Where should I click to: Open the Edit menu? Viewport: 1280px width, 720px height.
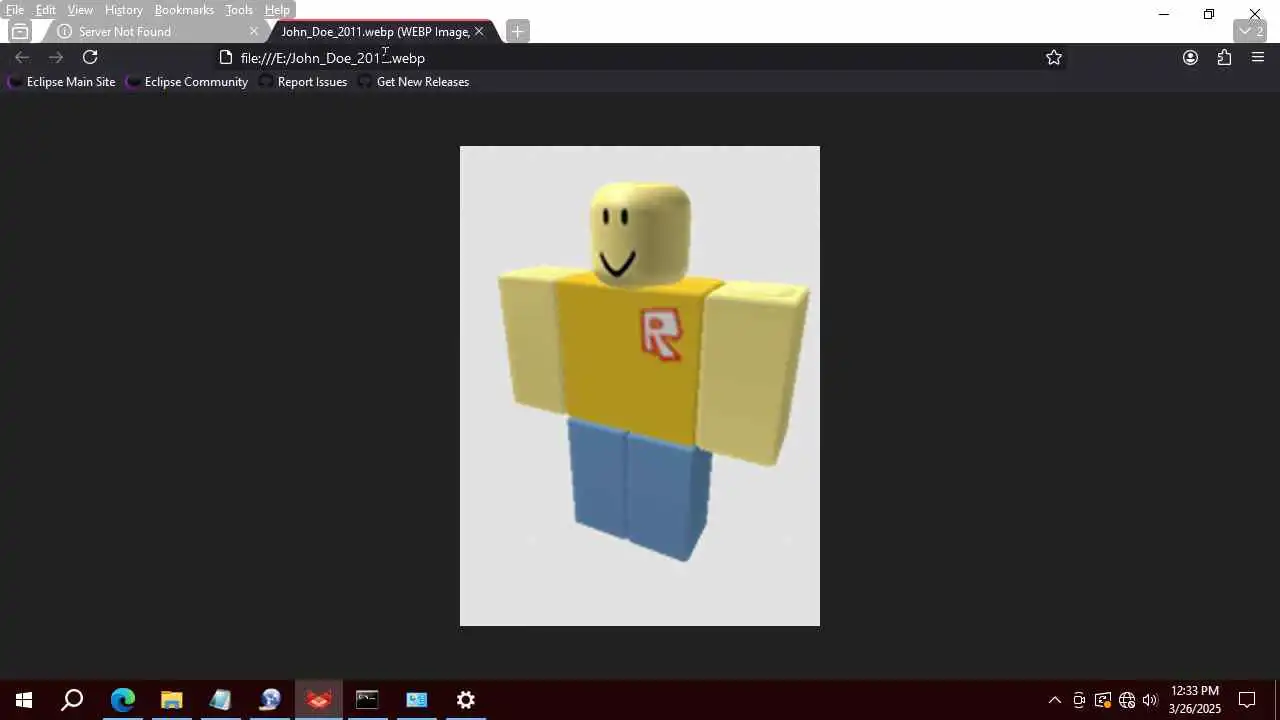pyautogui.click(x=46, y=10)
